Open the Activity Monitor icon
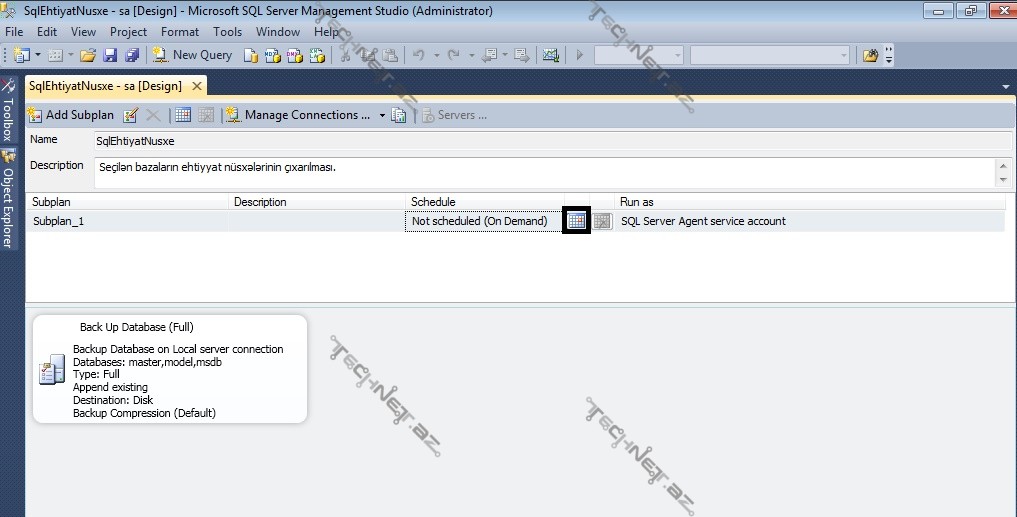This screenshot has height=517, width=1017. coord(551,55)
